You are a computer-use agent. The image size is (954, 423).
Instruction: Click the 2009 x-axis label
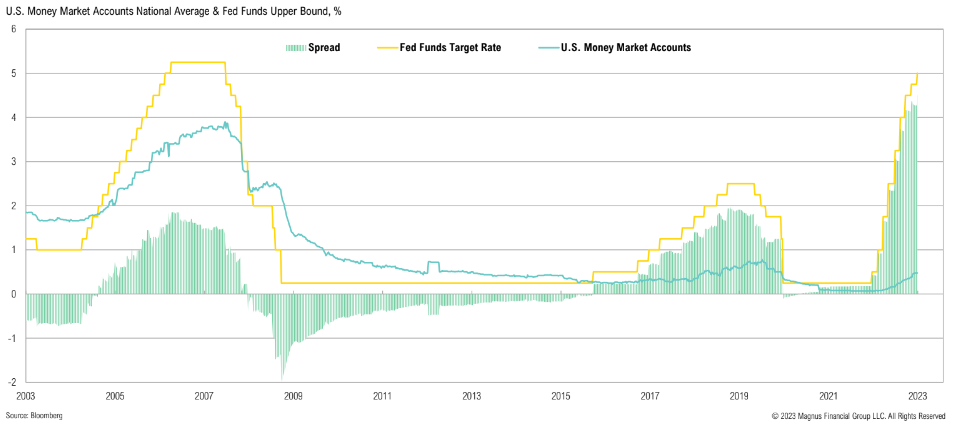click(293, 396)
